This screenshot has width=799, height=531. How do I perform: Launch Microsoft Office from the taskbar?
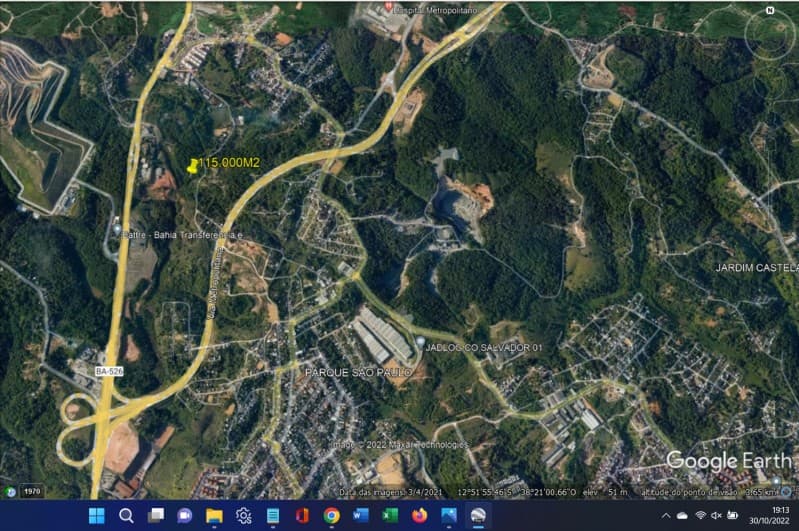coord(302,516)
